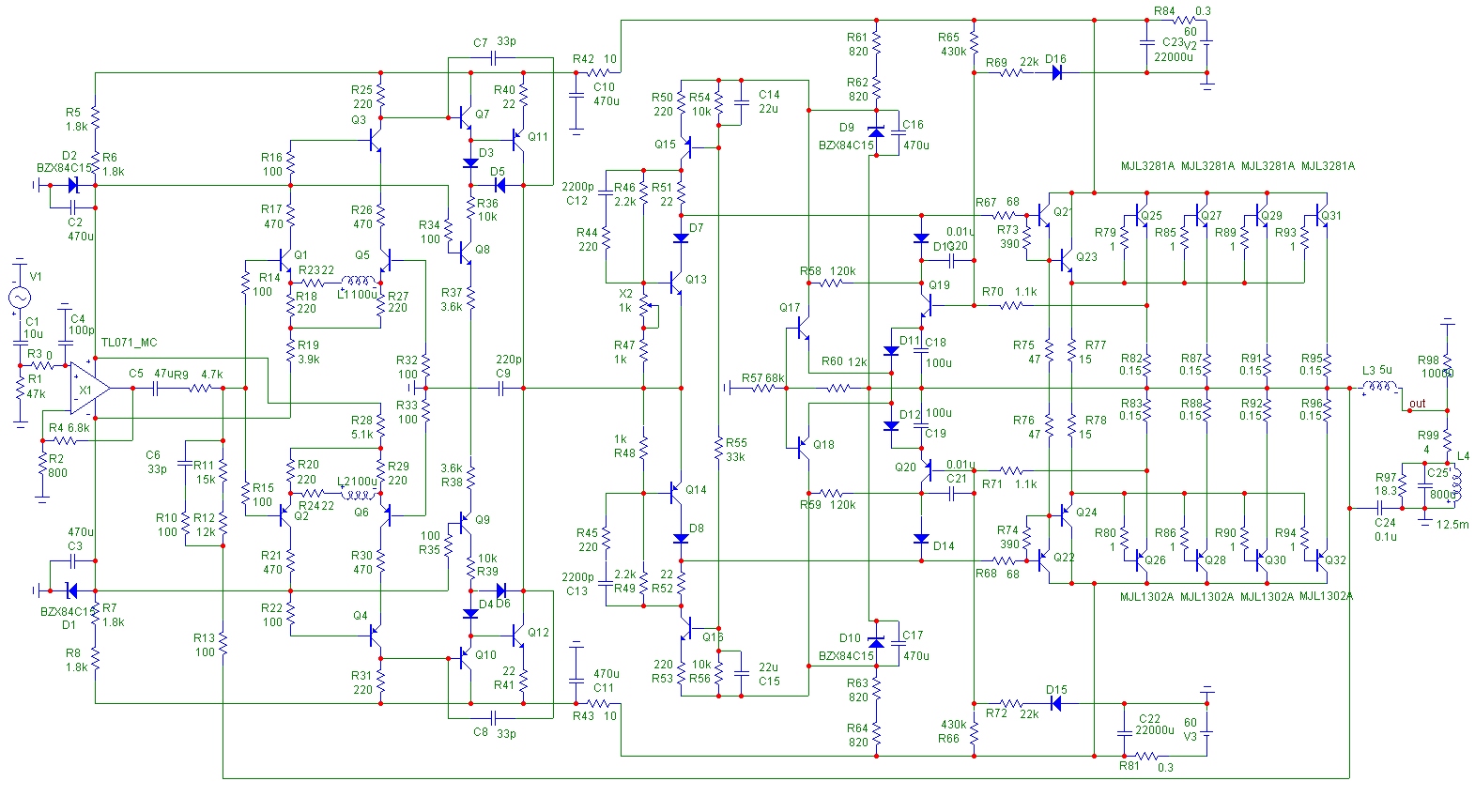Pick the Q9 transistor symbol

click(x=464, y=523)
